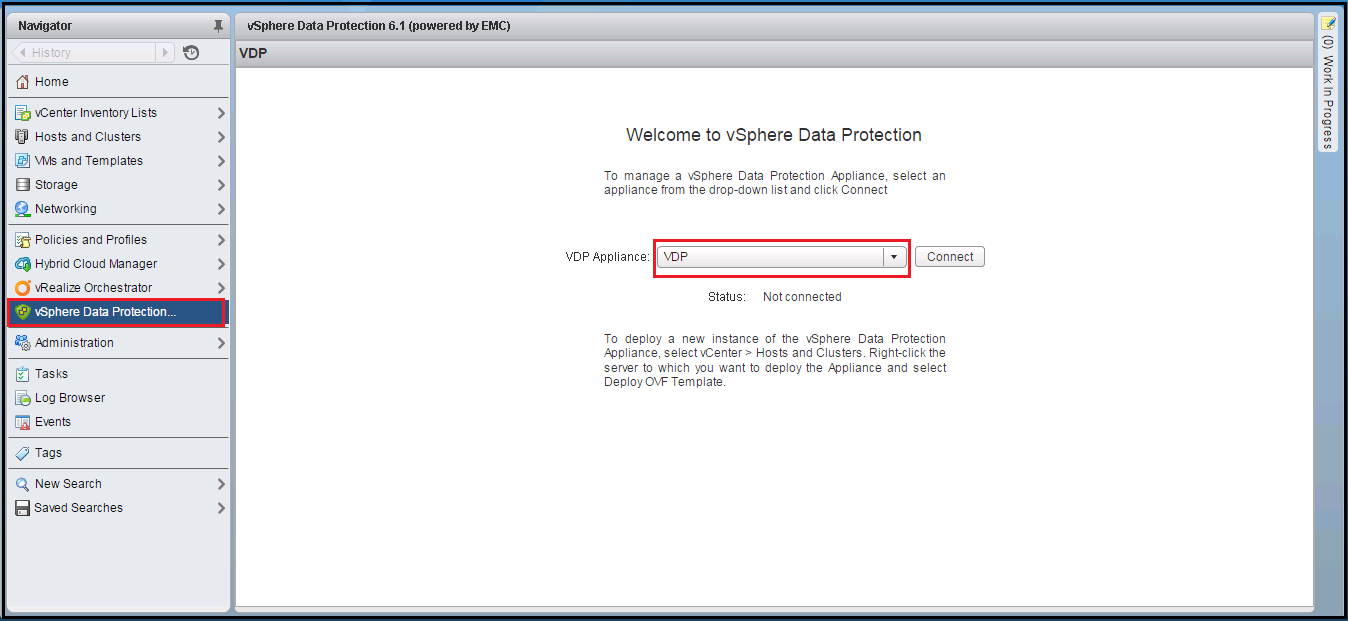Click the Networking globe icon

[x=23, y=209]
